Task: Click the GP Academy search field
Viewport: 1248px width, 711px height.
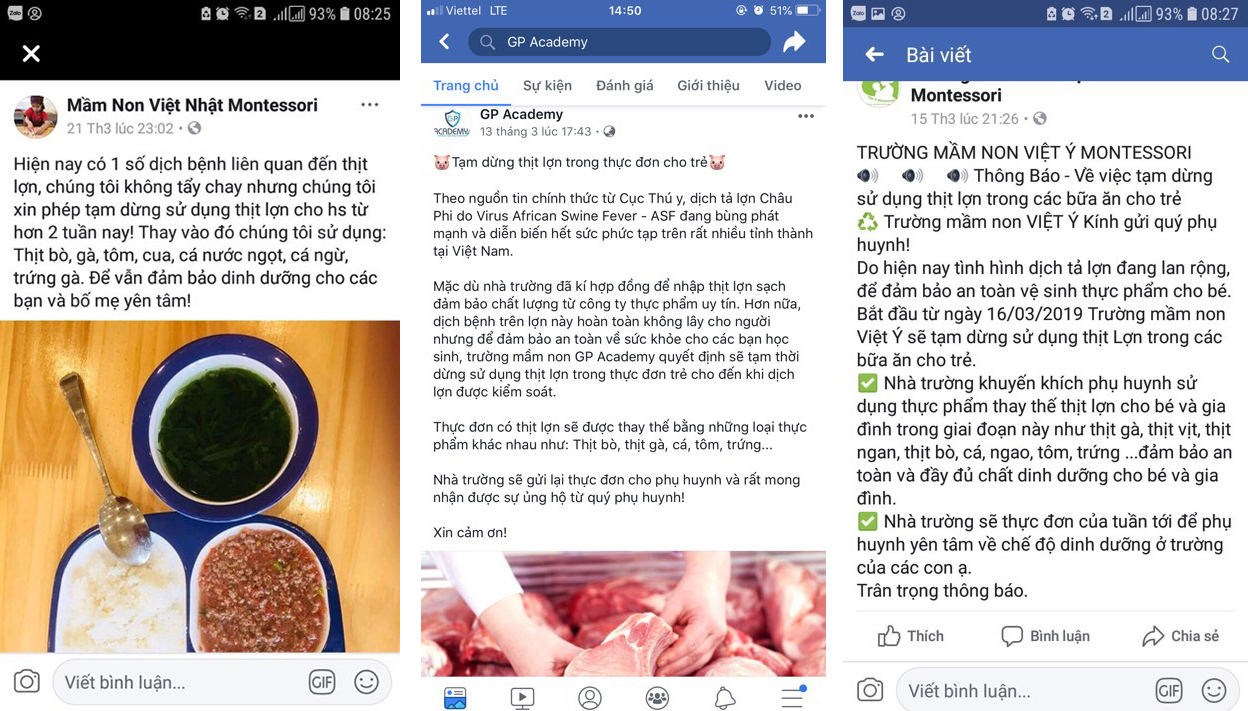Action: (x=619, y=42)
